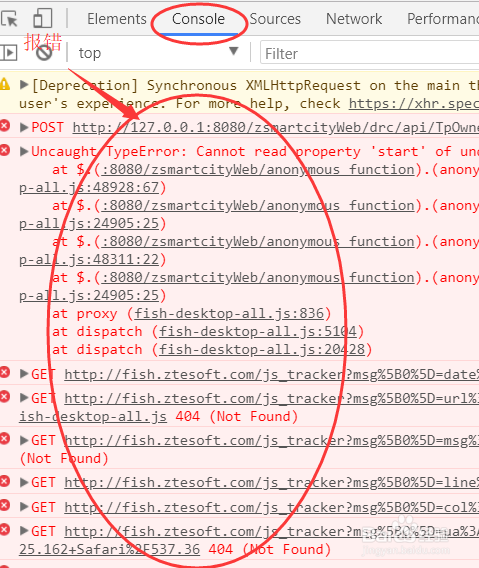This screenshot has width=479, height=568.
Task: Expand the GET js_tracker ua error
Action: coord(24,531)
